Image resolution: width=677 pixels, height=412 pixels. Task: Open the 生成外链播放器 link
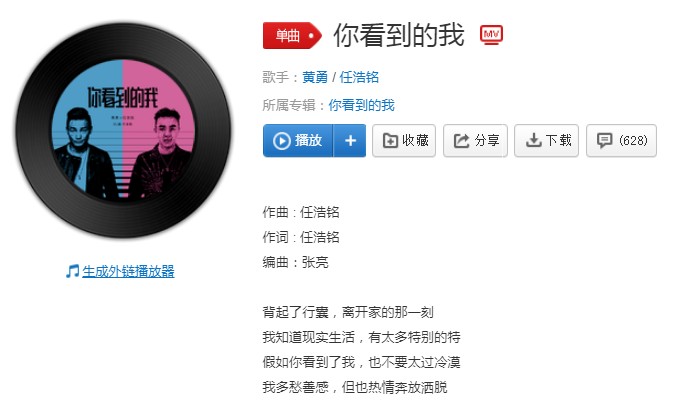pos(128,271)
